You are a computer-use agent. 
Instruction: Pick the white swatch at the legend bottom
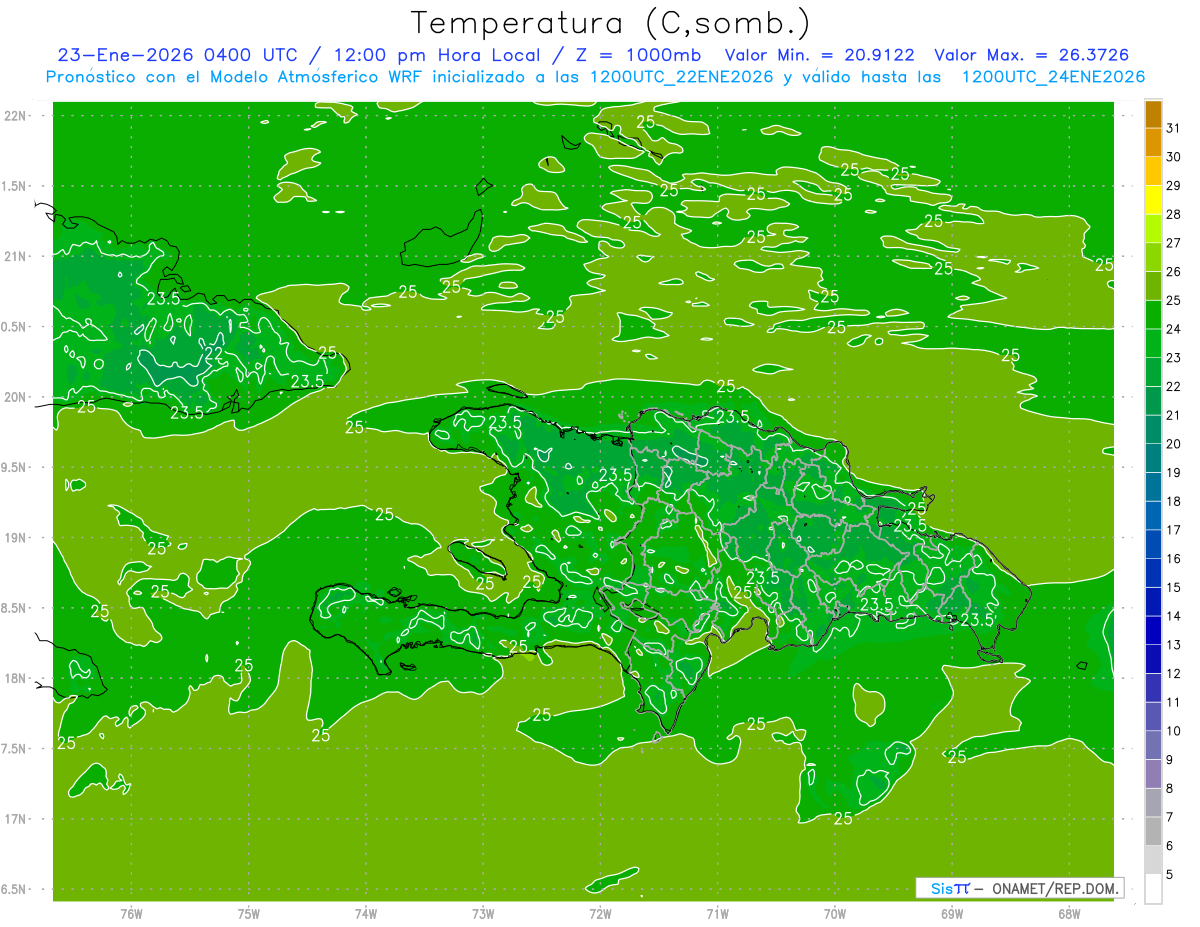1153,888
